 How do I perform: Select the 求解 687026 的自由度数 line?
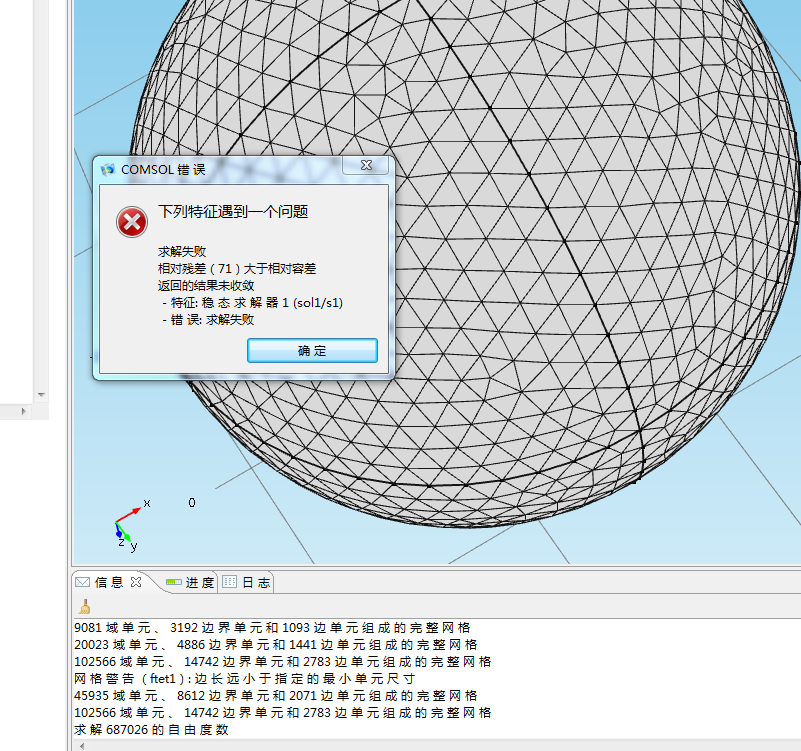[x=151, y=730]
